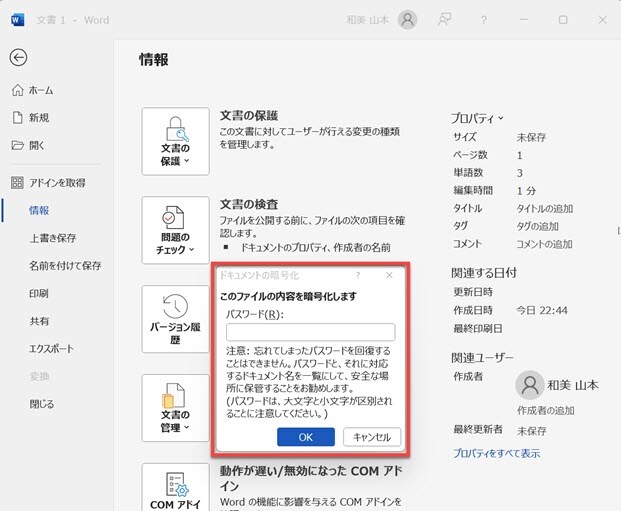Select New (新規) document option
The width and height of the screenshot is (621, 511).
coord(38,117)
